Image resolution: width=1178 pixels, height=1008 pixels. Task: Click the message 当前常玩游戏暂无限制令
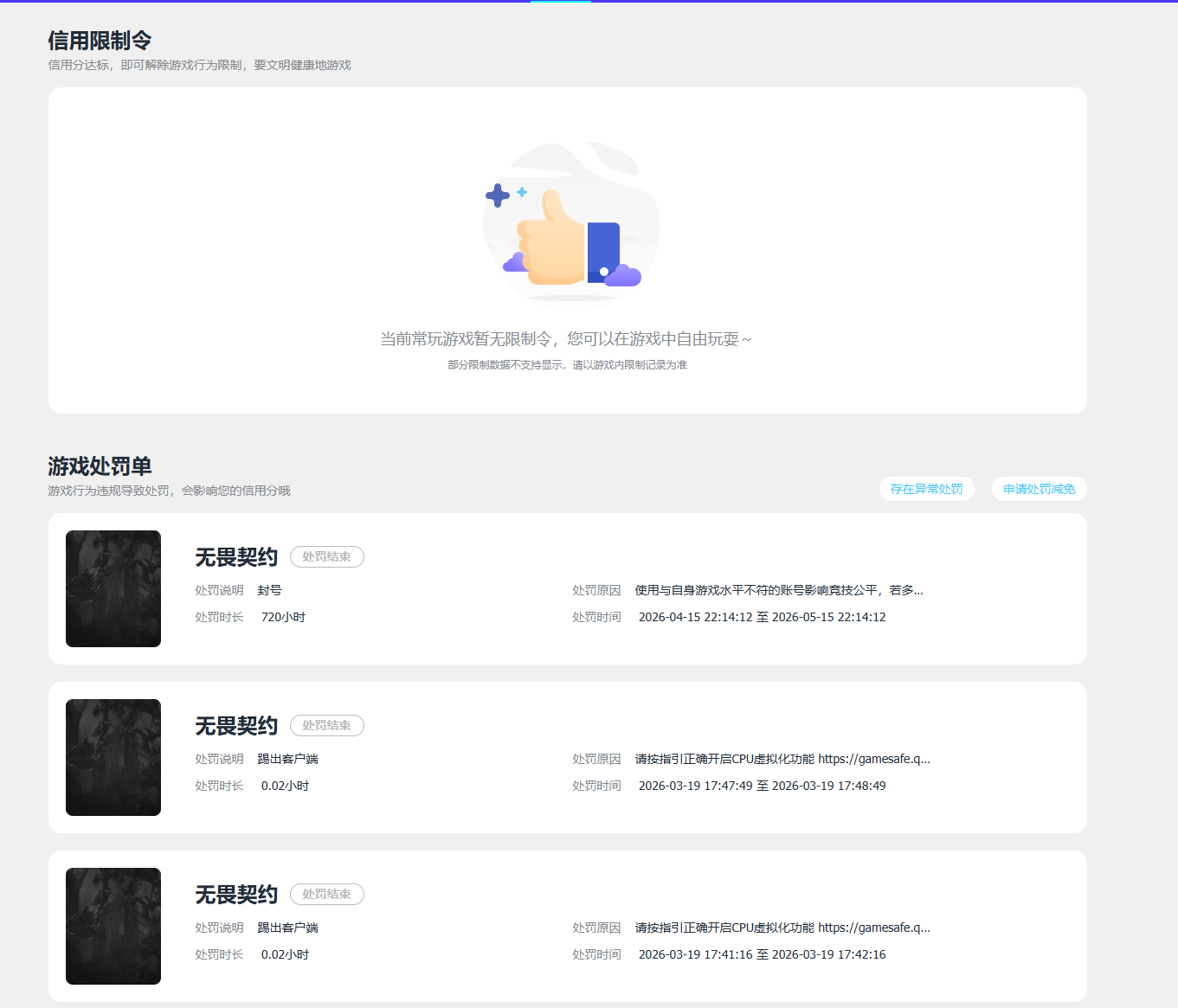(x=566, y=339)
